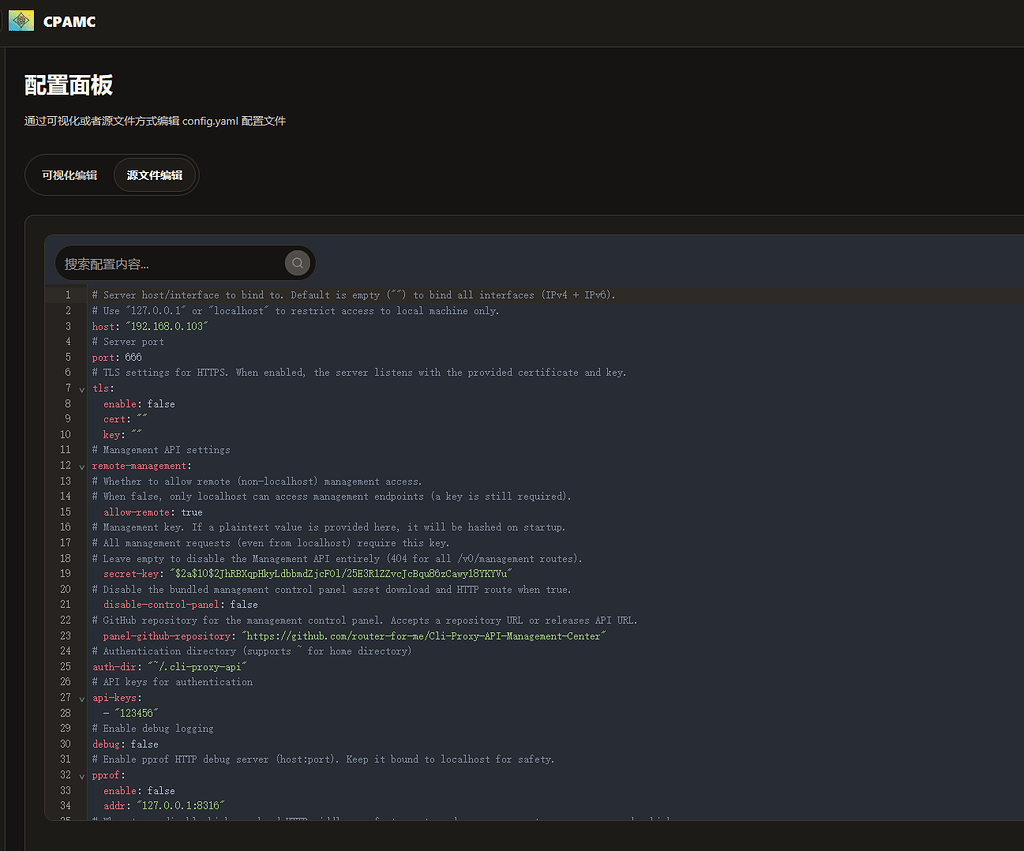Viewport: 1024px width, 851px height.
Task: Click the allow-remote true value
Action: tap(192, 512)
